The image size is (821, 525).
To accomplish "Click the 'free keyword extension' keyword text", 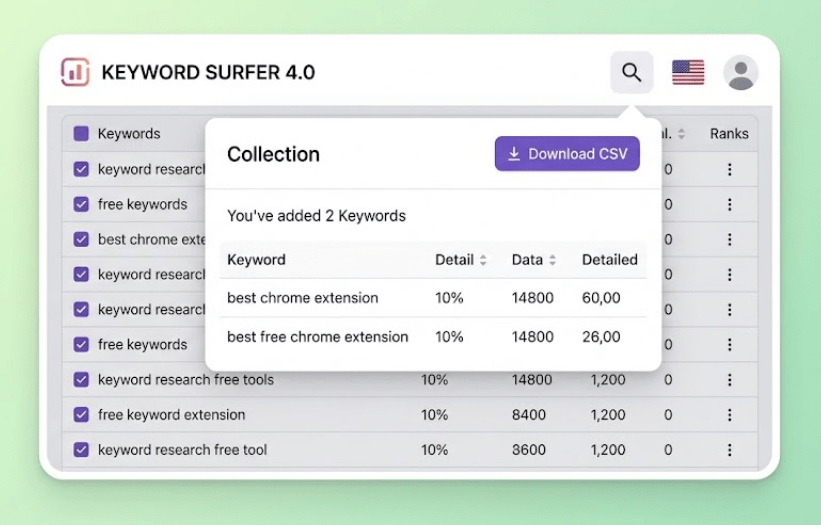I will point(171,415).
